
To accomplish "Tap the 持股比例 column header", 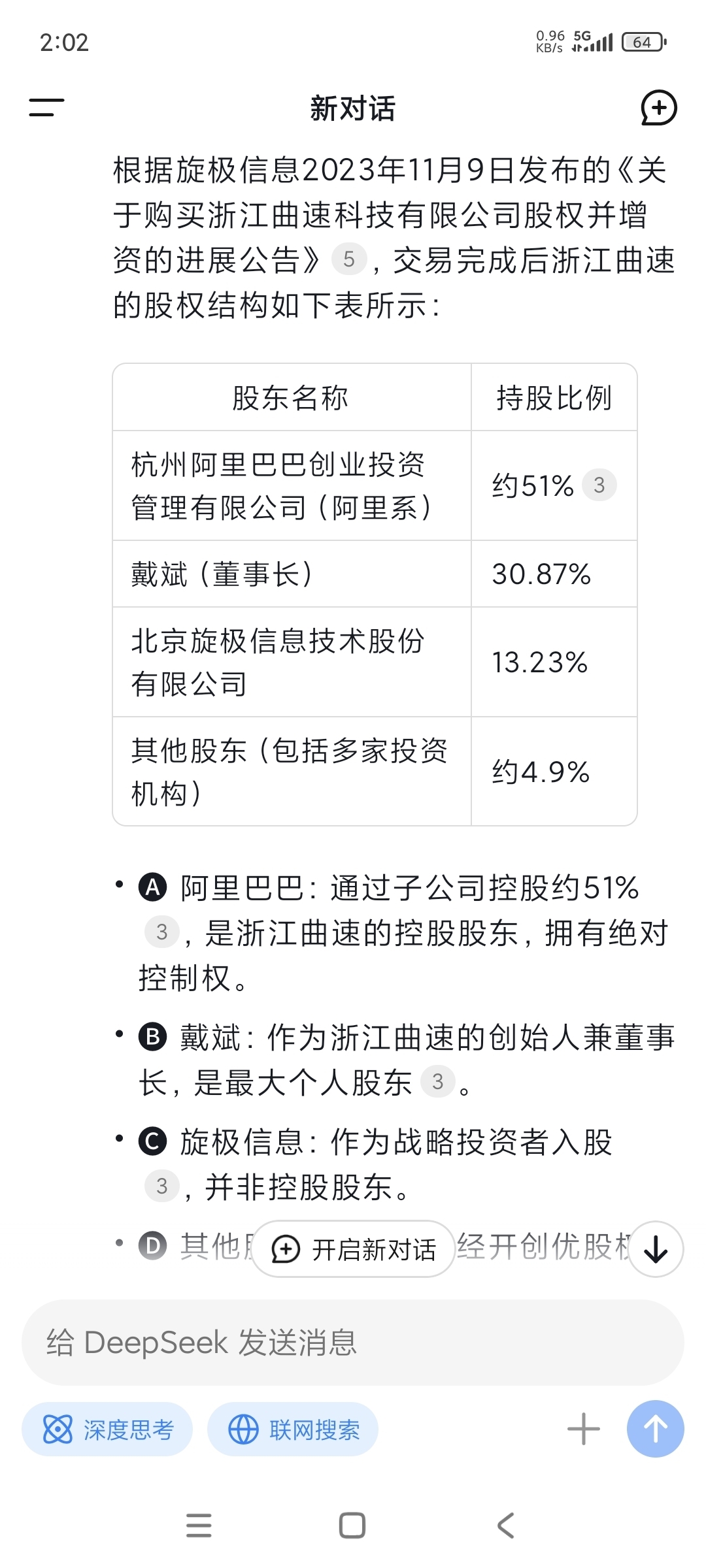I will [x=554, y=397].
